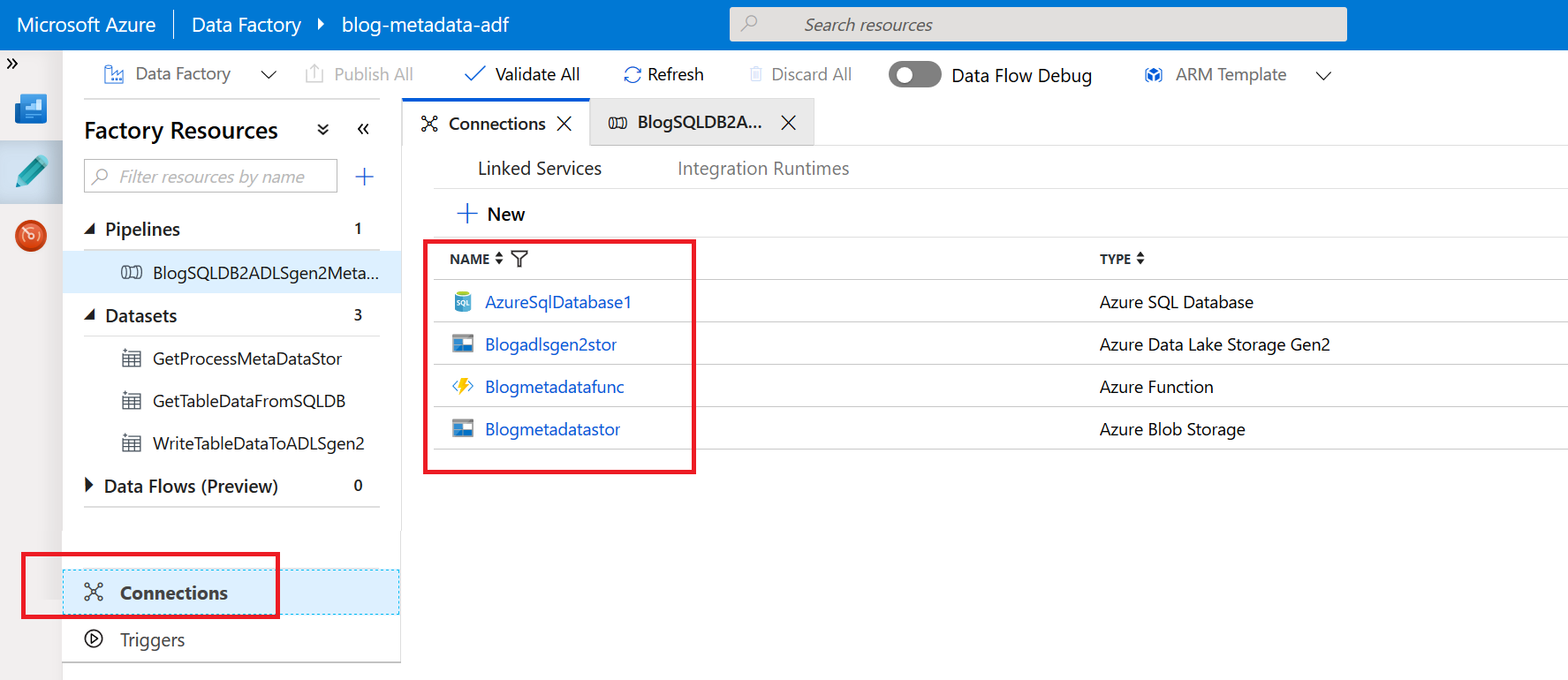1568x680 pixels.
Task: Switch to the Connections tab
Action: click(x=496, y=124)
